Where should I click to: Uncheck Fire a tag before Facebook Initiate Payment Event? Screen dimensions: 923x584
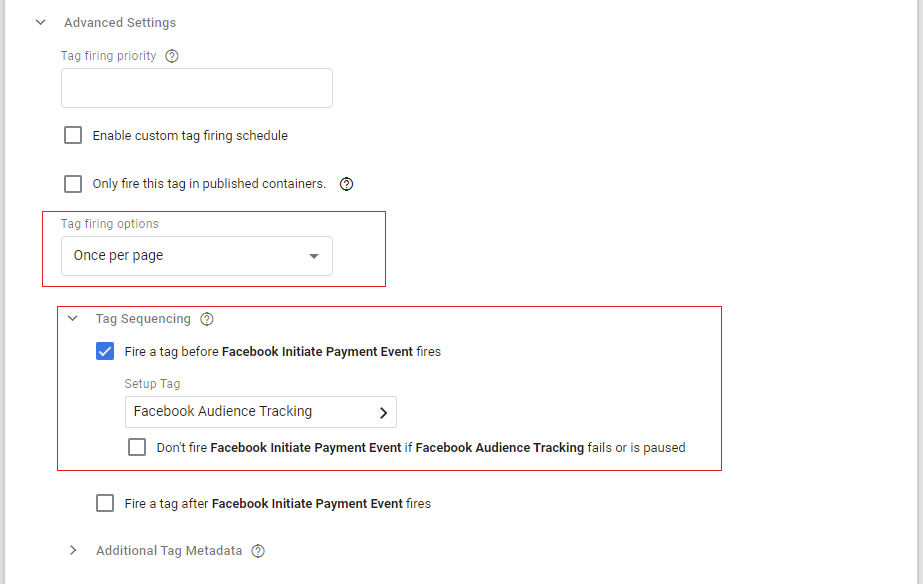(x=105, y=352)
